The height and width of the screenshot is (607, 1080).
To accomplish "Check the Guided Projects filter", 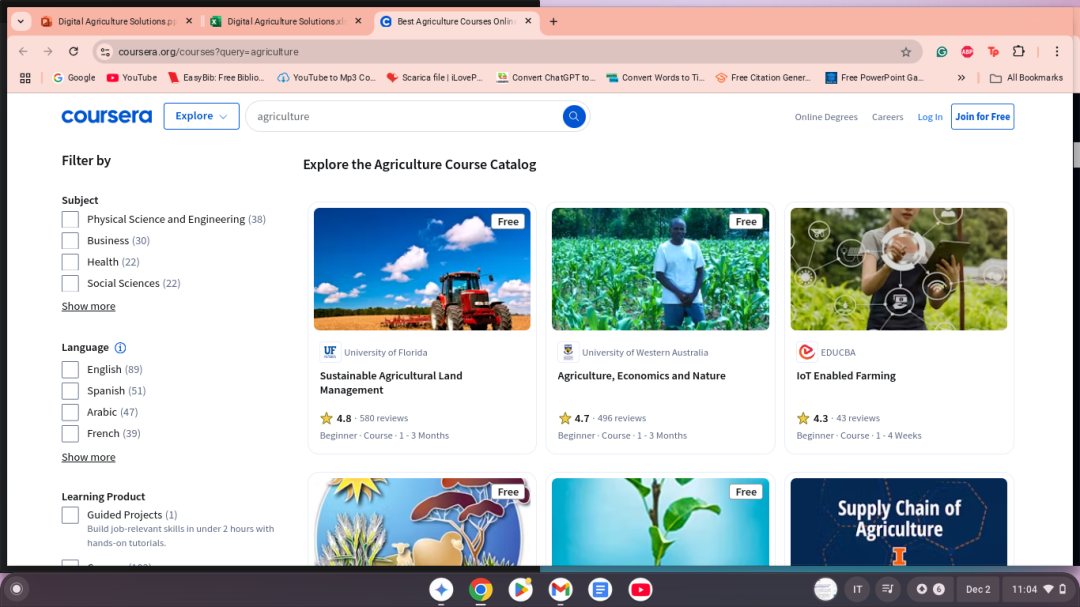I will (70, 515).
